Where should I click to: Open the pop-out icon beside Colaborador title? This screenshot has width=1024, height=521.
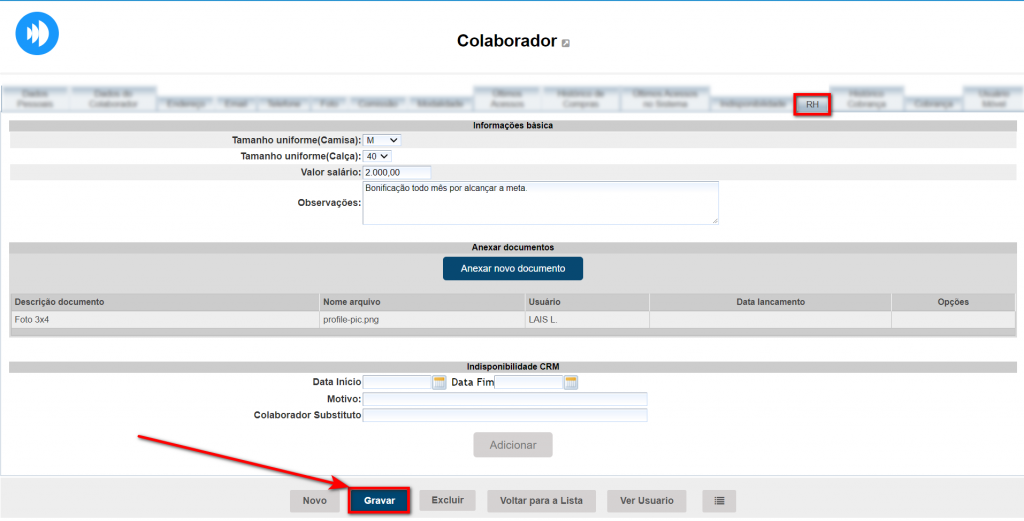(x=566, y=43)
